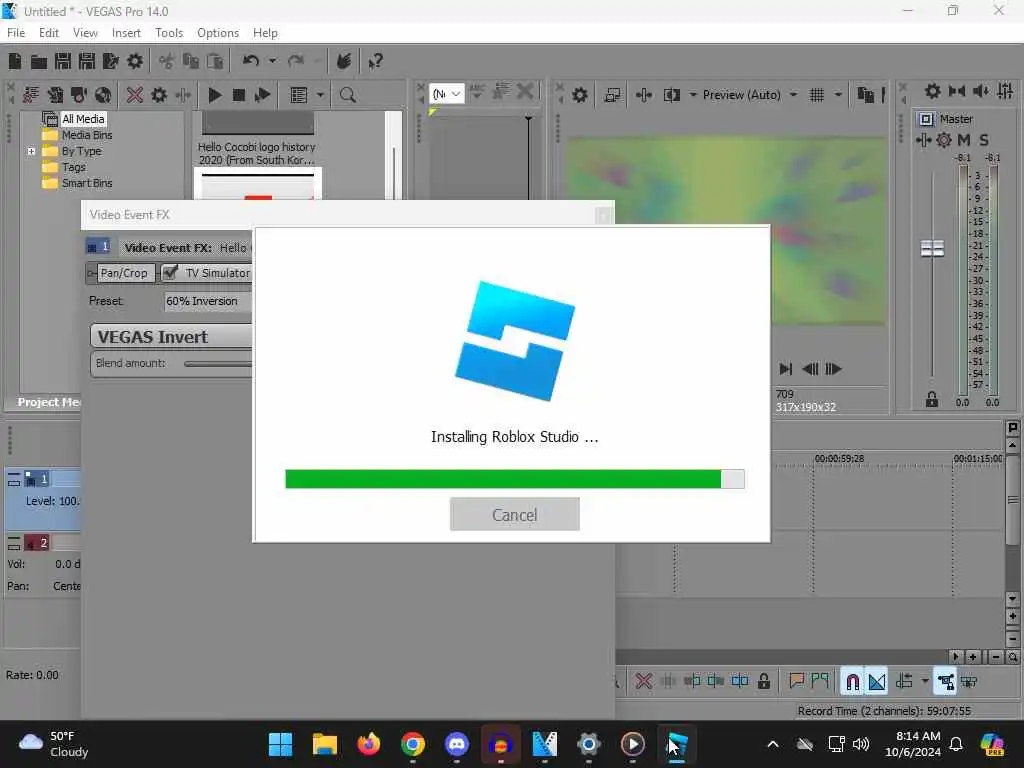This screenshot has width=1024, height=768.
Task: Open the Edit menu
Action: [48, 33]
